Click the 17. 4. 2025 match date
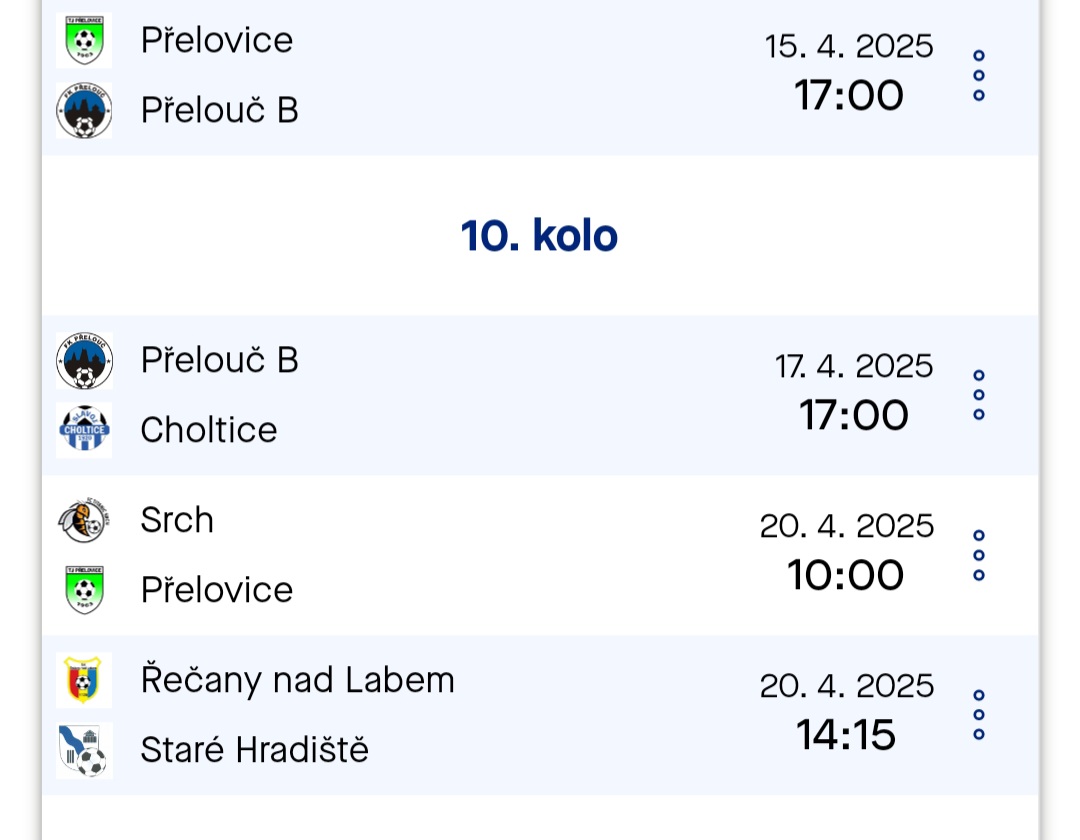Image resolution: width=1080 pixels, height=840 pixels. [x=854, y=366]
